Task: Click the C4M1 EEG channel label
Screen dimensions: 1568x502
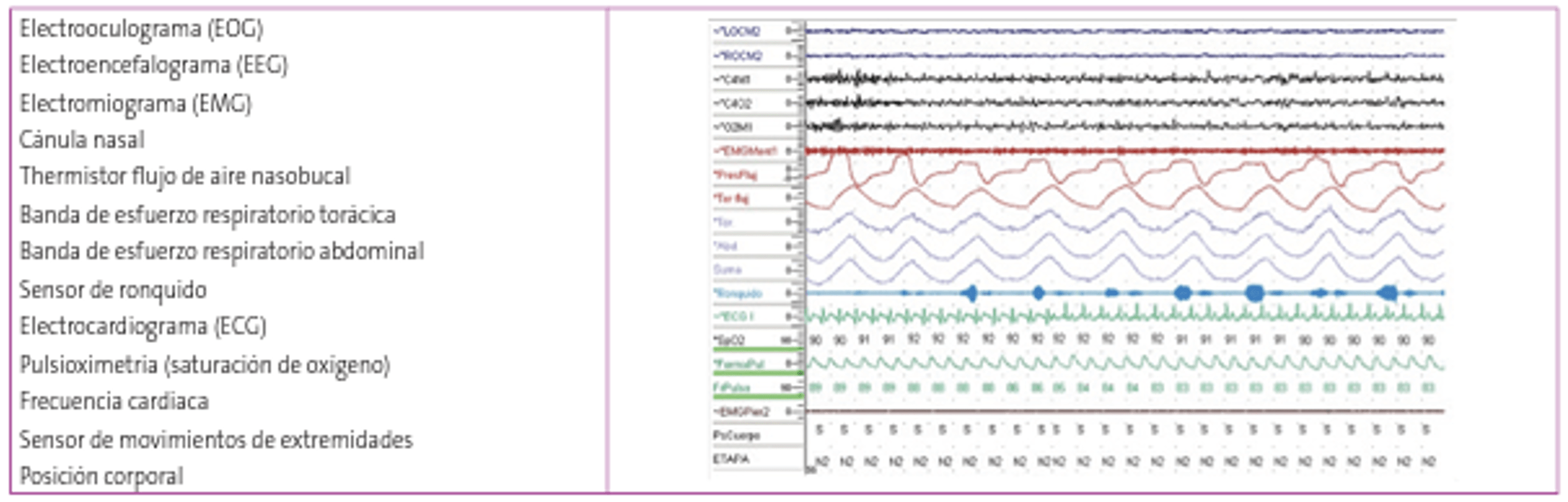Action: [x=732, y=79]
